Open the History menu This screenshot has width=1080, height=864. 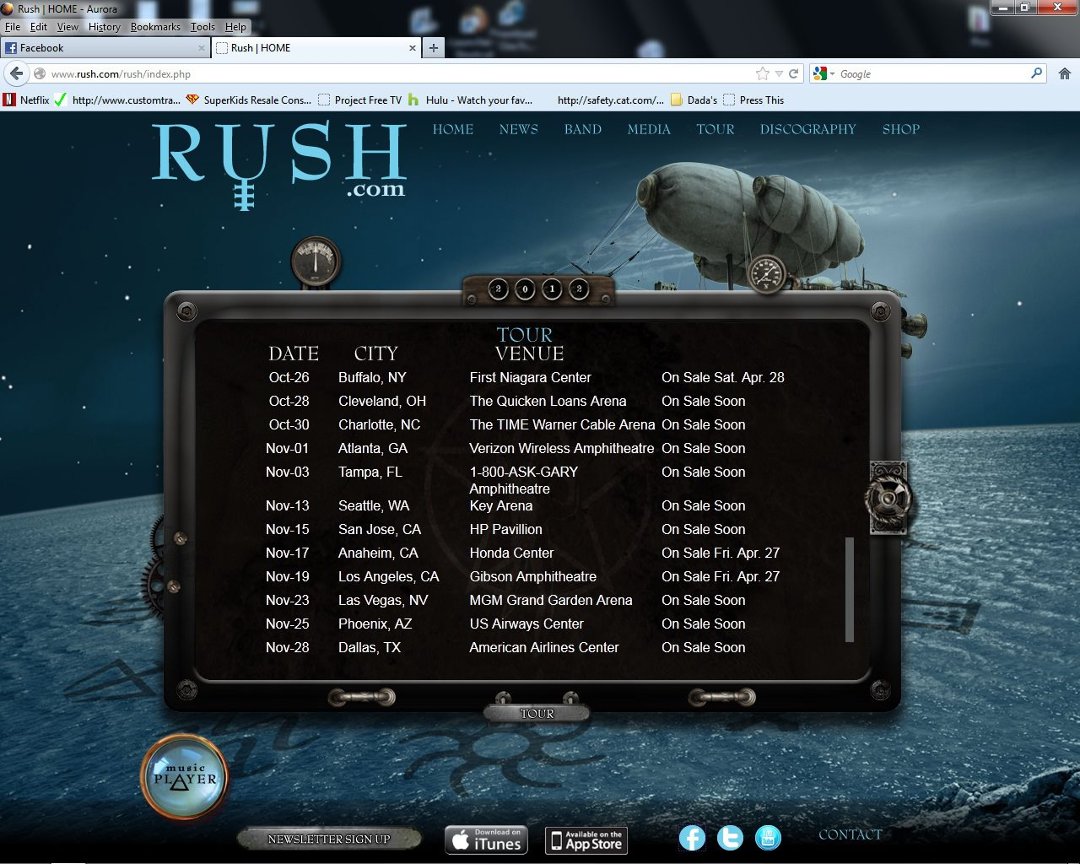(104, 27)
